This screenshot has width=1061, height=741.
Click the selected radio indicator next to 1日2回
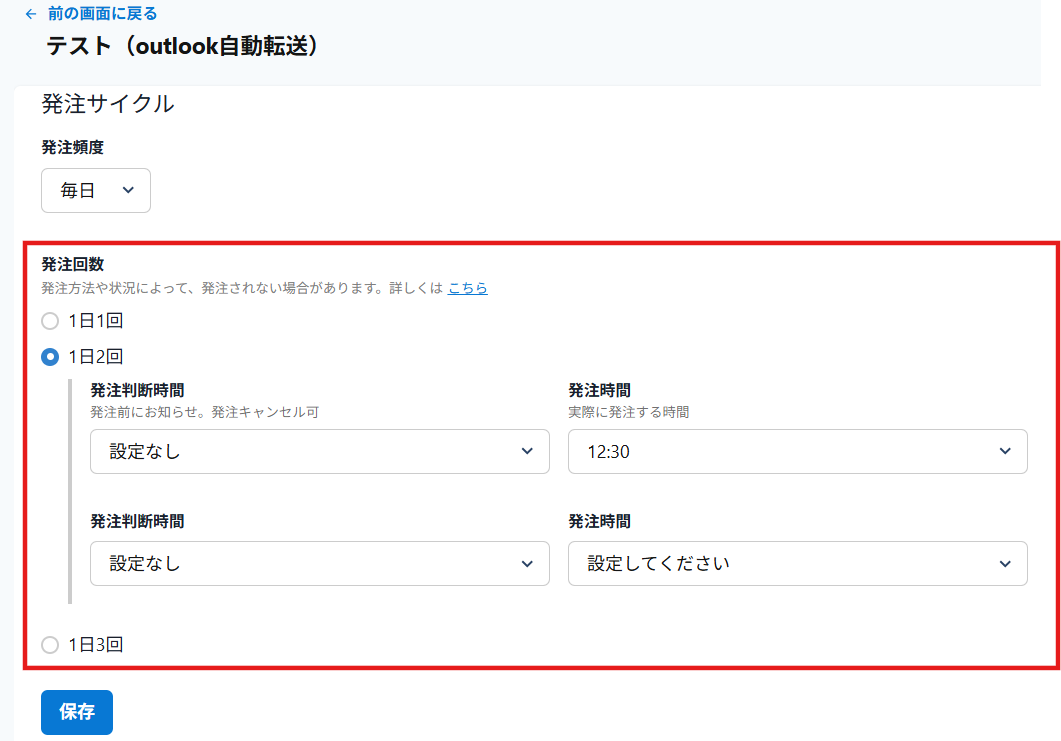(x=49, y=355)
